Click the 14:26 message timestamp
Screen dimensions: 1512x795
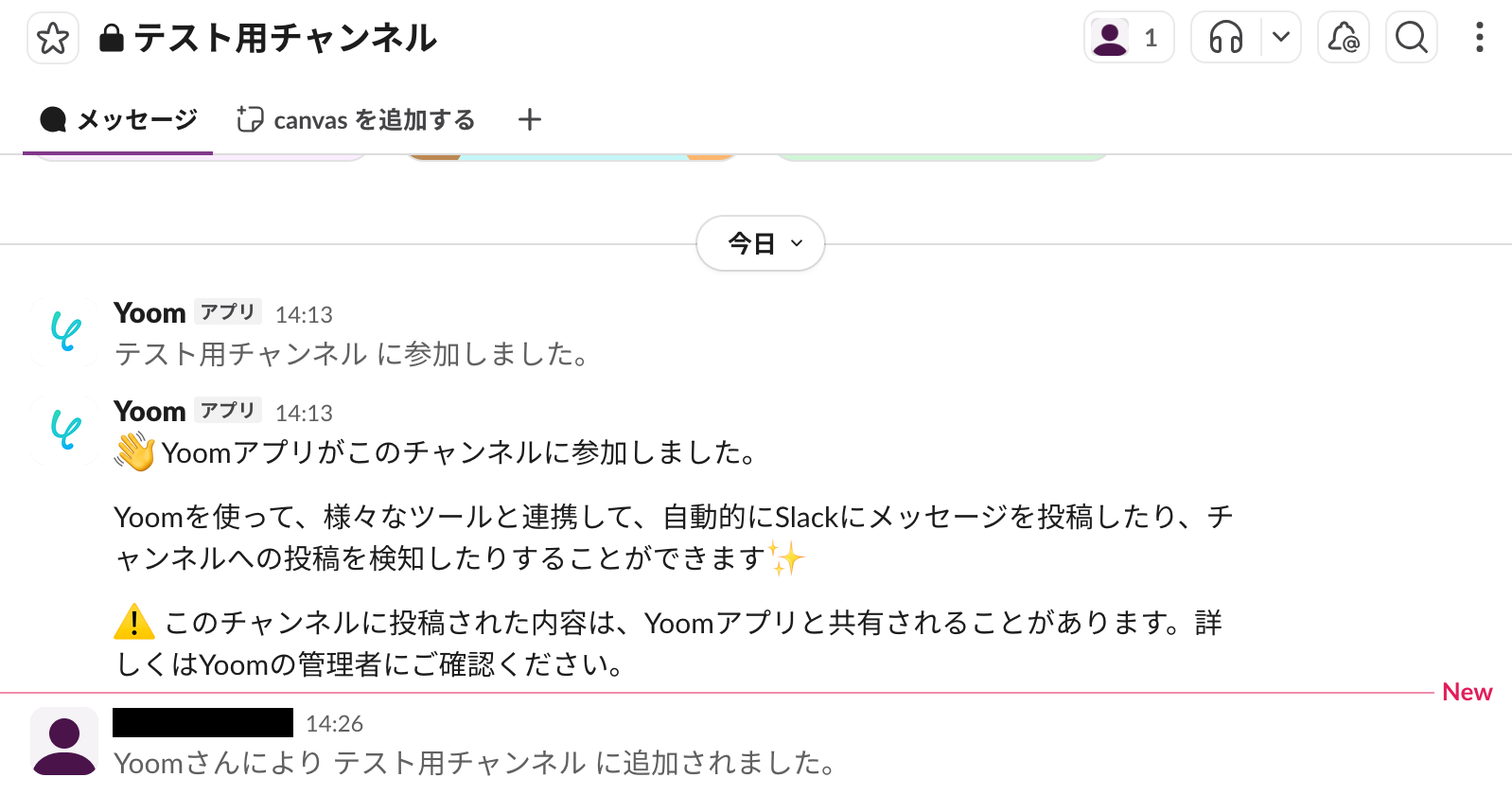pos(334,724)
